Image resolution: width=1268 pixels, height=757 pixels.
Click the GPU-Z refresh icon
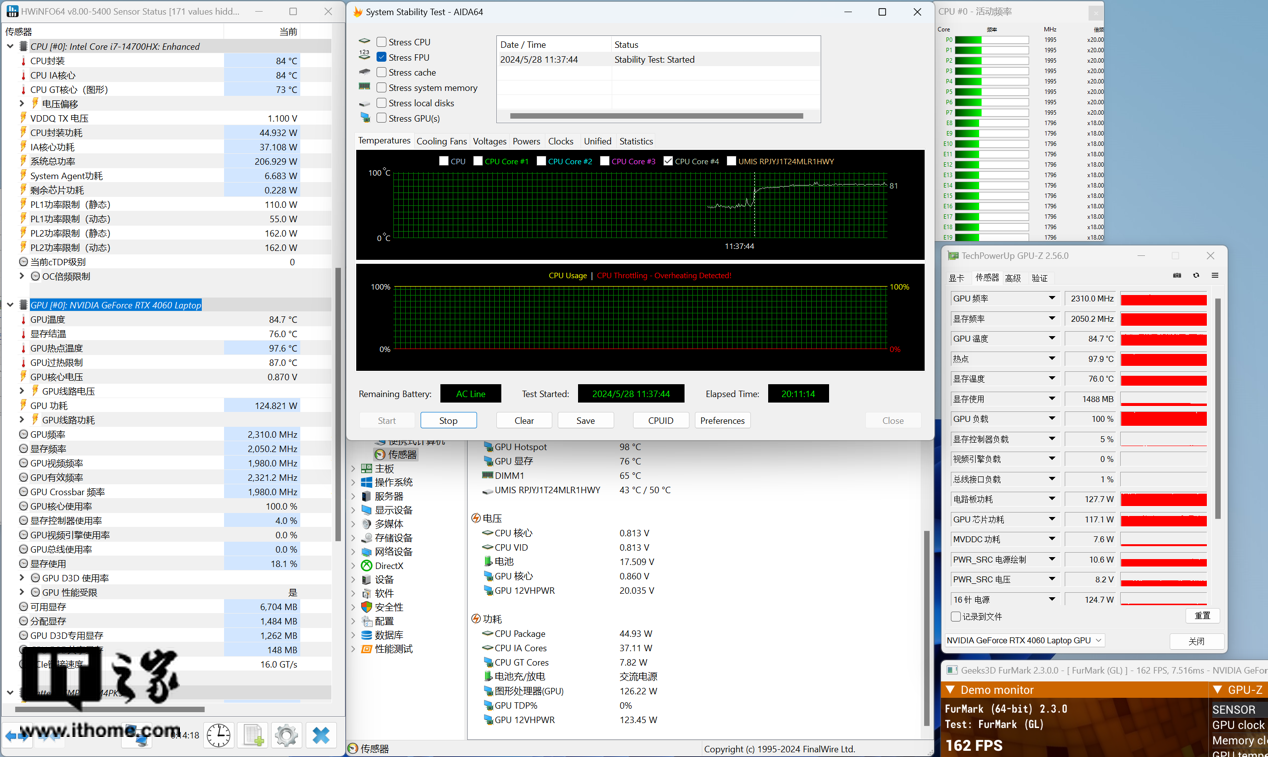point(1196,276)
